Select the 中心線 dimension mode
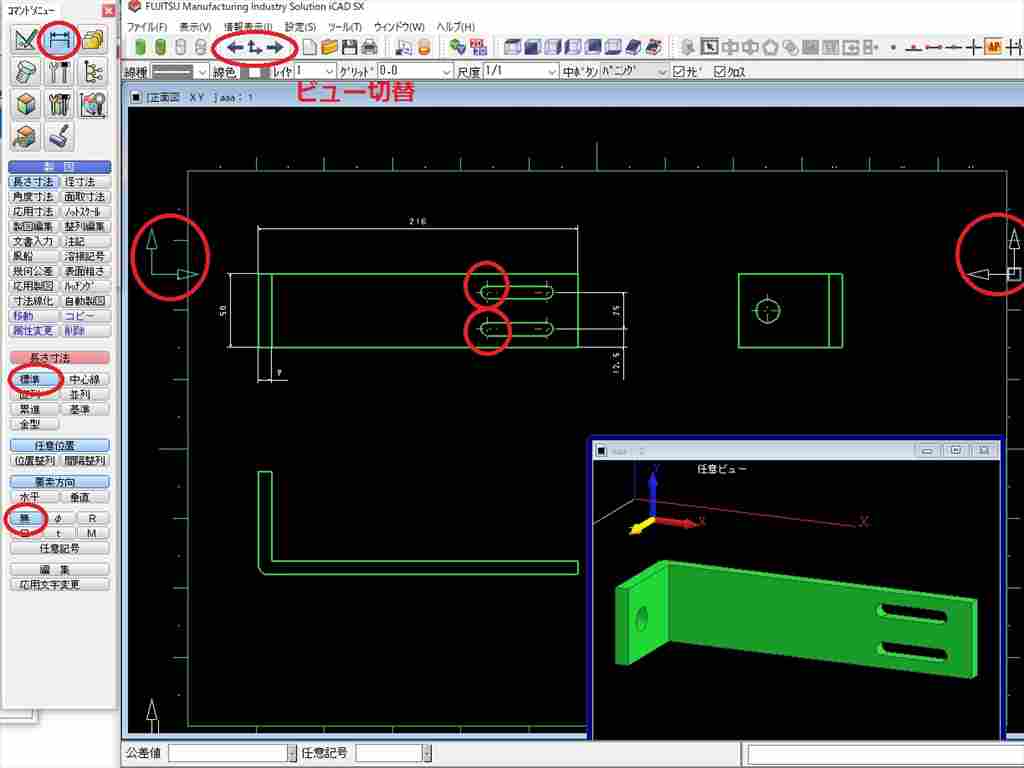1024x768 pixels. click(x=85, y=379)
